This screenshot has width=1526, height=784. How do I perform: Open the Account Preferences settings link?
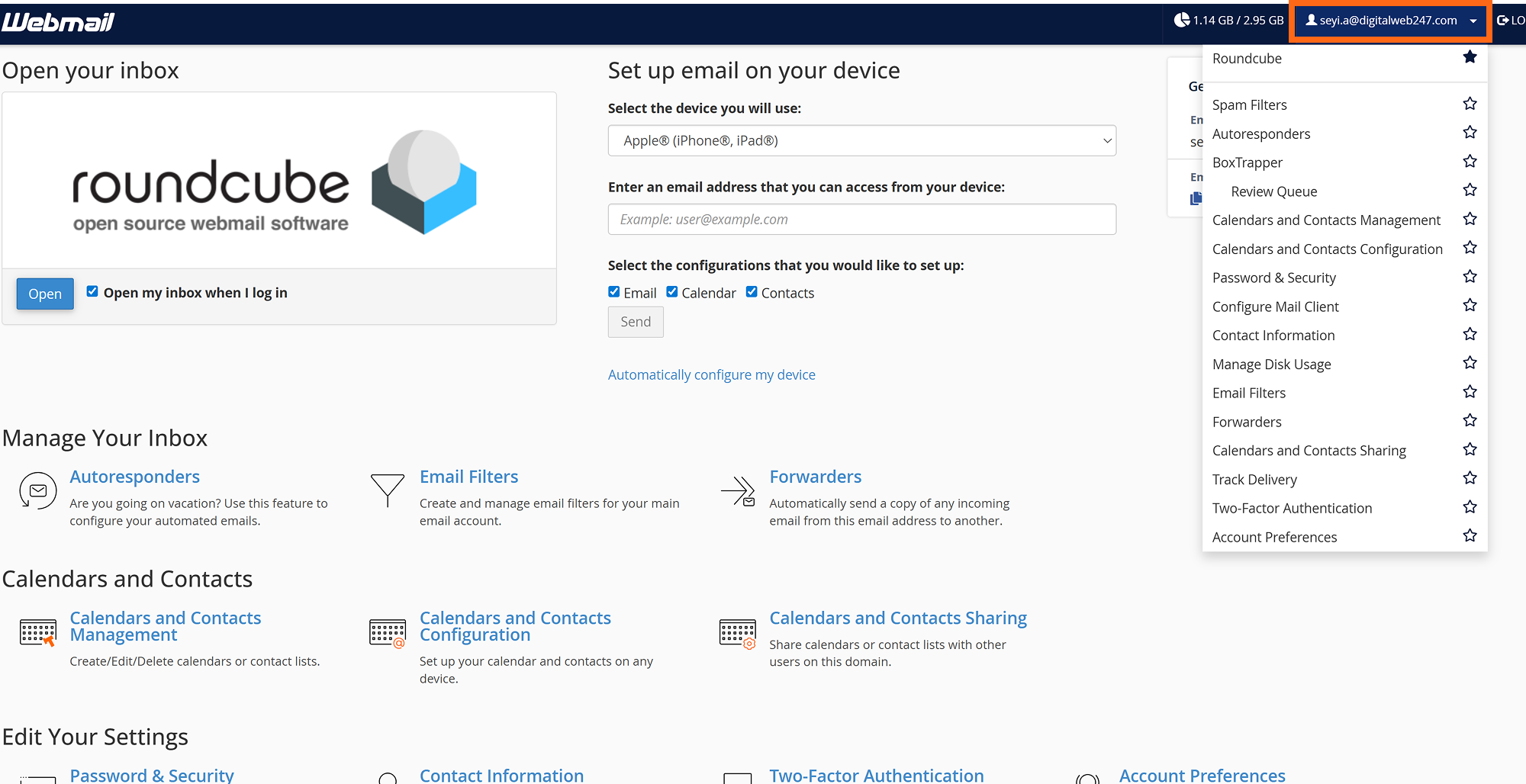click(1202, 775)
